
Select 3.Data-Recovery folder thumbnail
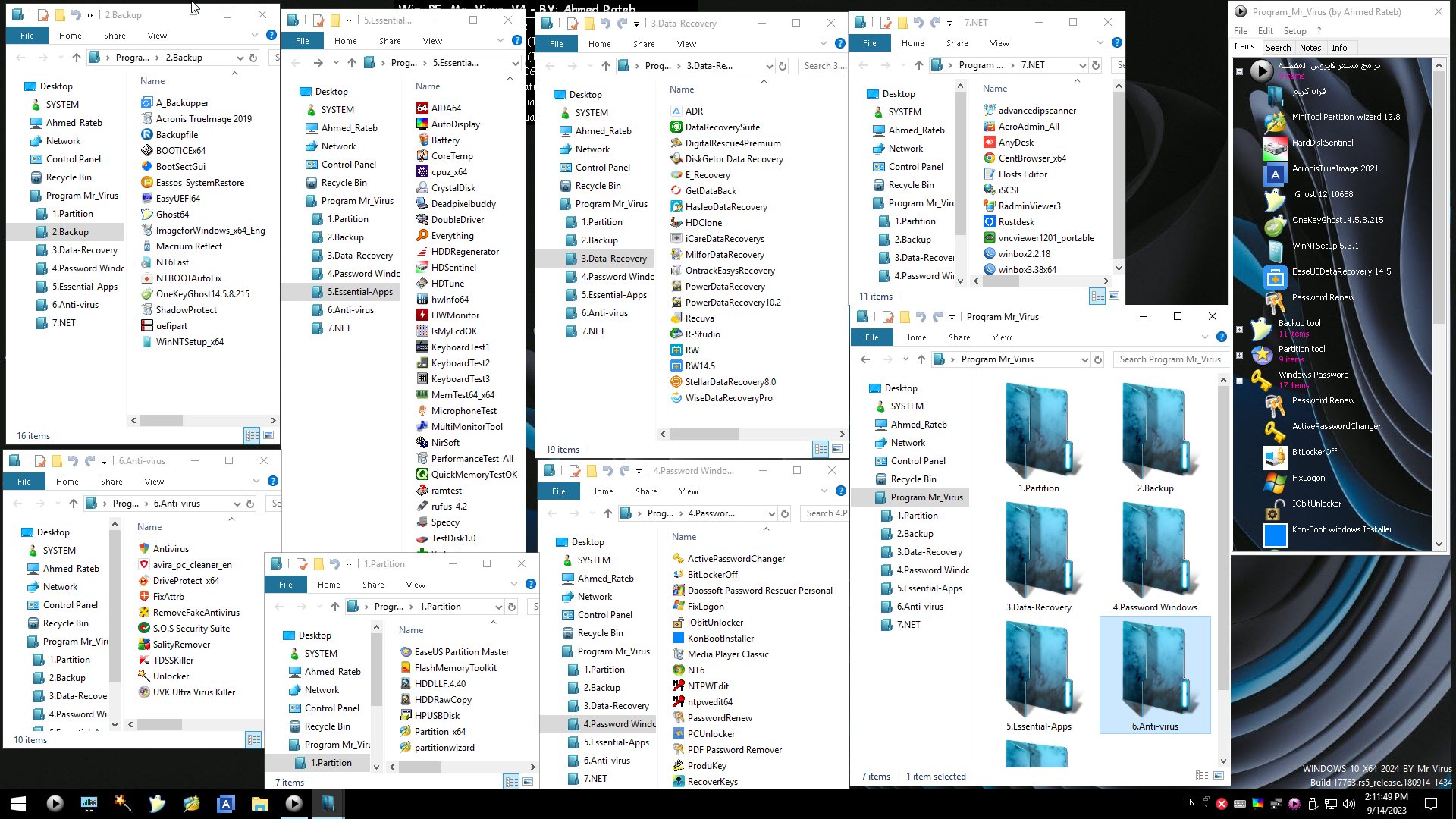(1038, 557)
